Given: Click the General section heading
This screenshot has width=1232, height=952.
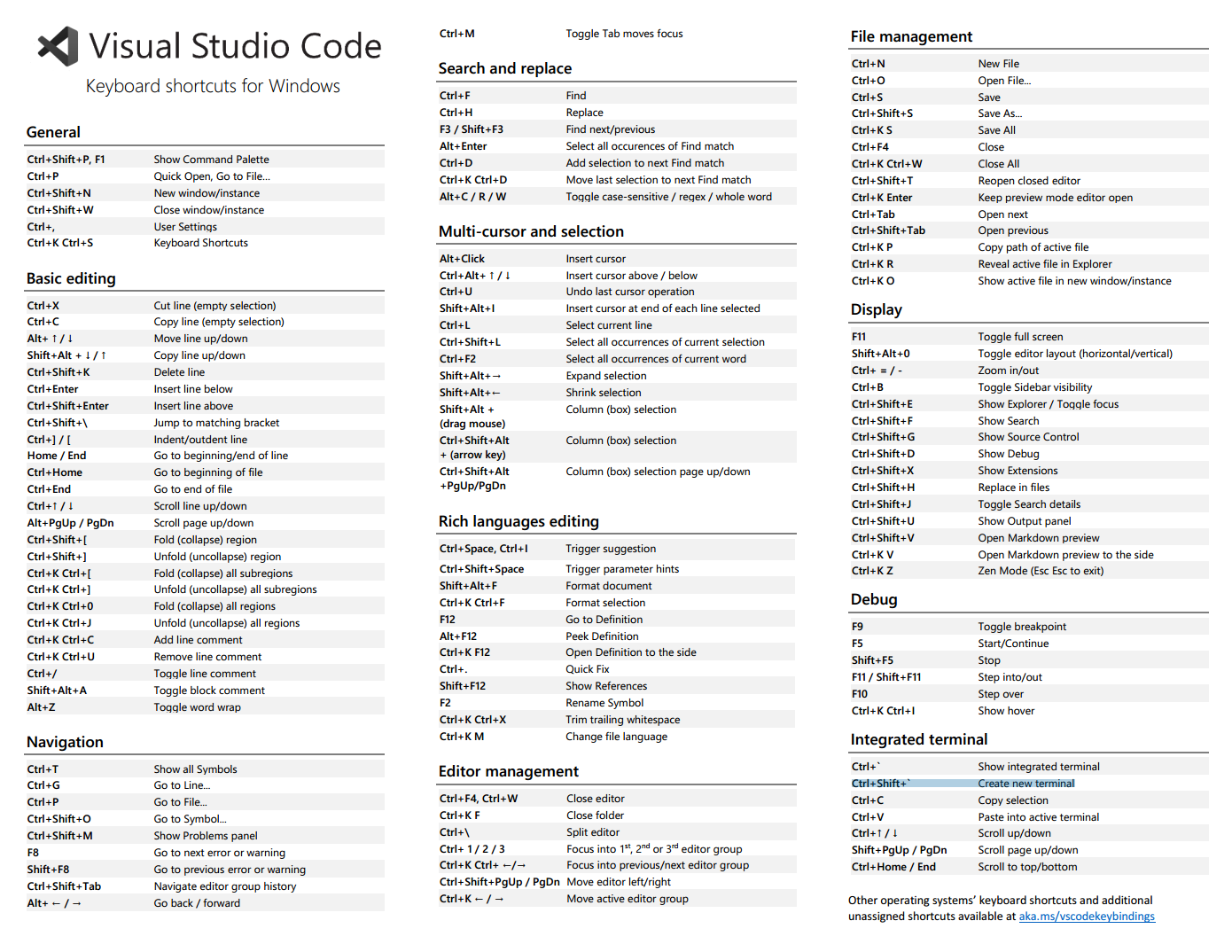Looking at the screenshot, I should click(x=53, y=132).
